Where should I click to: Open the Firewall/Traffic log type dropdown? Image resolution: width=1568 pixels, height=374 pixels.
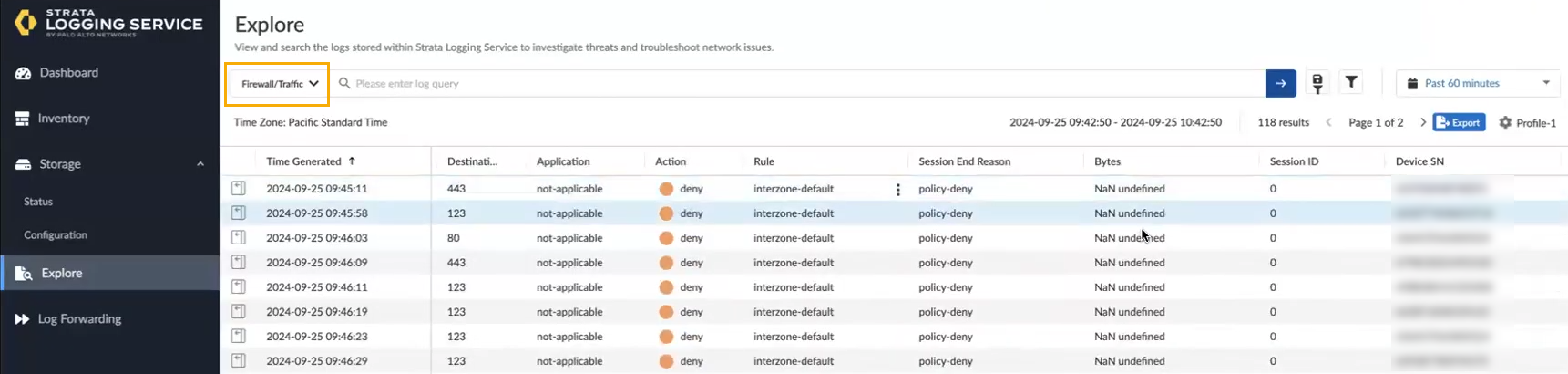pyautogui.click(x=278, y=84)
